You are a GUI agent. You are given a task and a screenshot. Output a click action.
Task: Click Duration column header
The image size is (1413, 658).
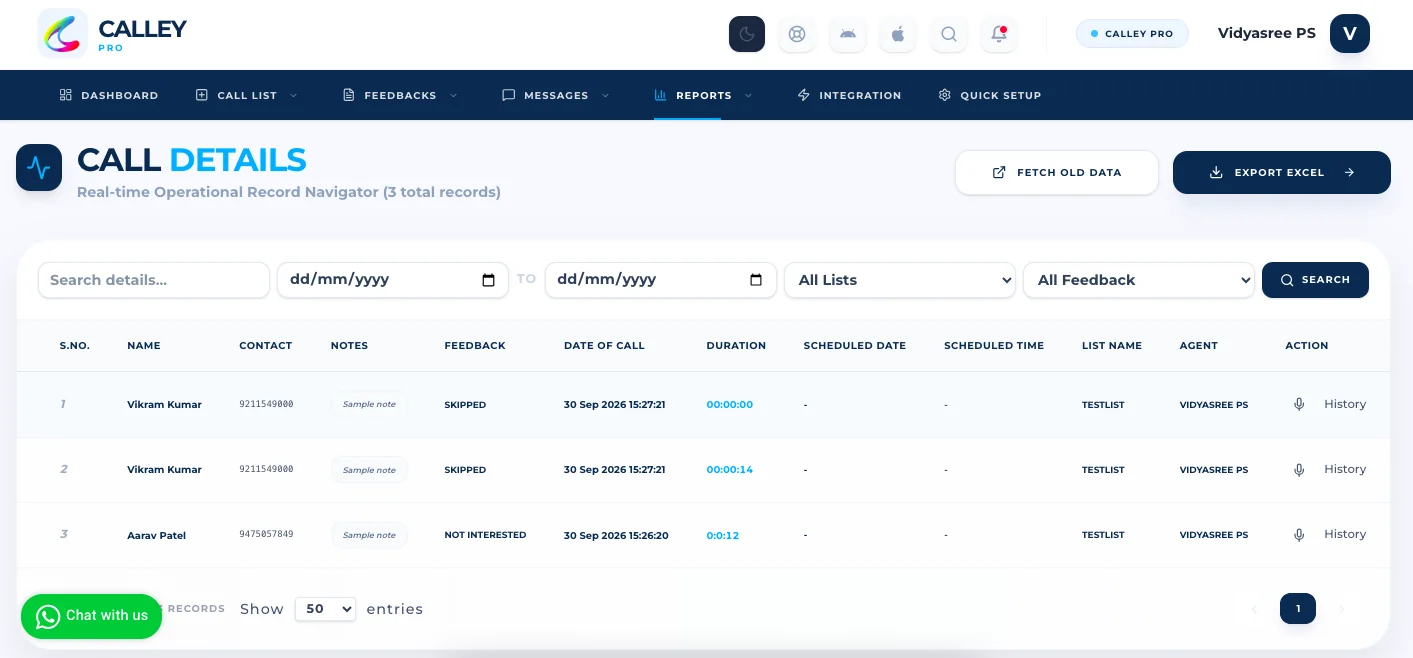(736, 345)
